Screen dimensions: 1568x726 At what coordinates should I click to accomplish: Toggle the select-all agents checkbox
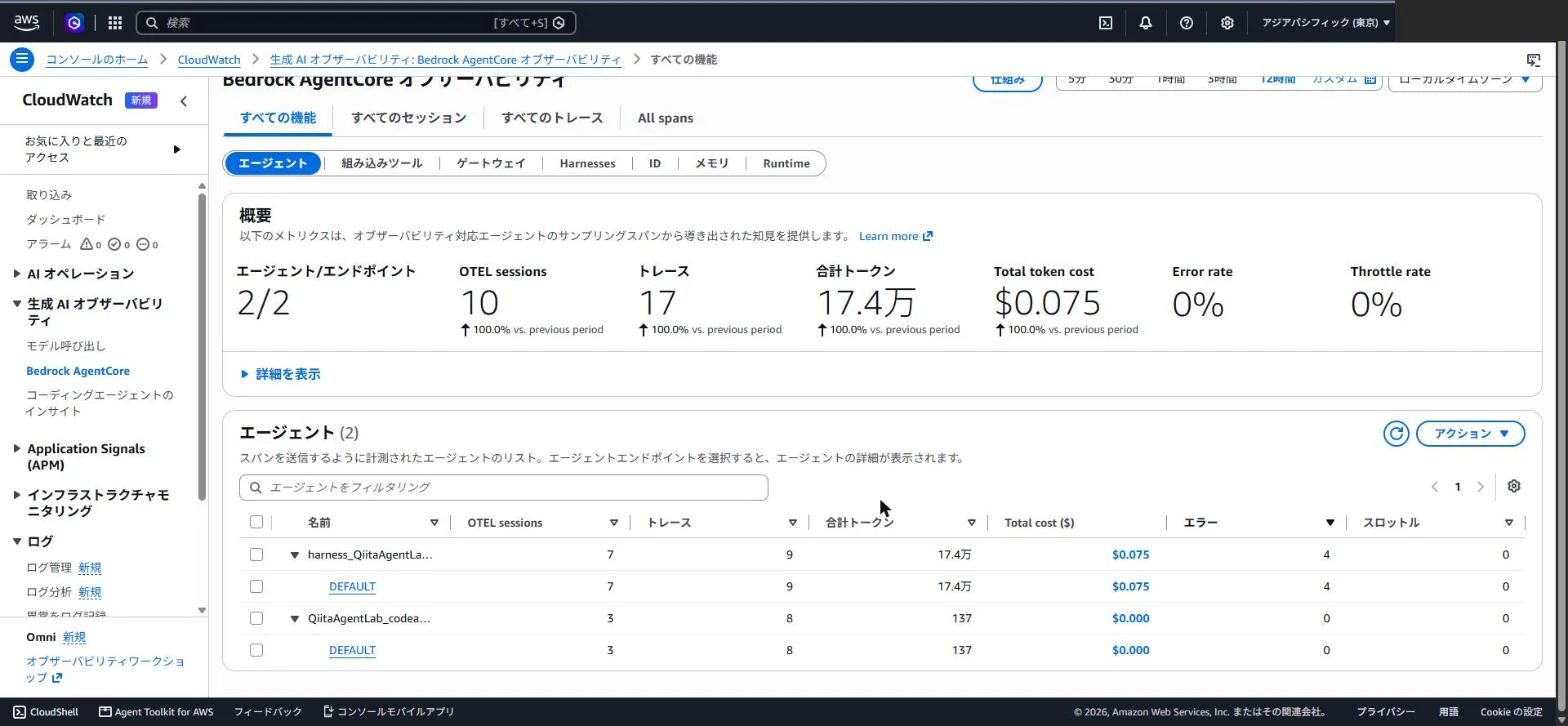(256, 522)
